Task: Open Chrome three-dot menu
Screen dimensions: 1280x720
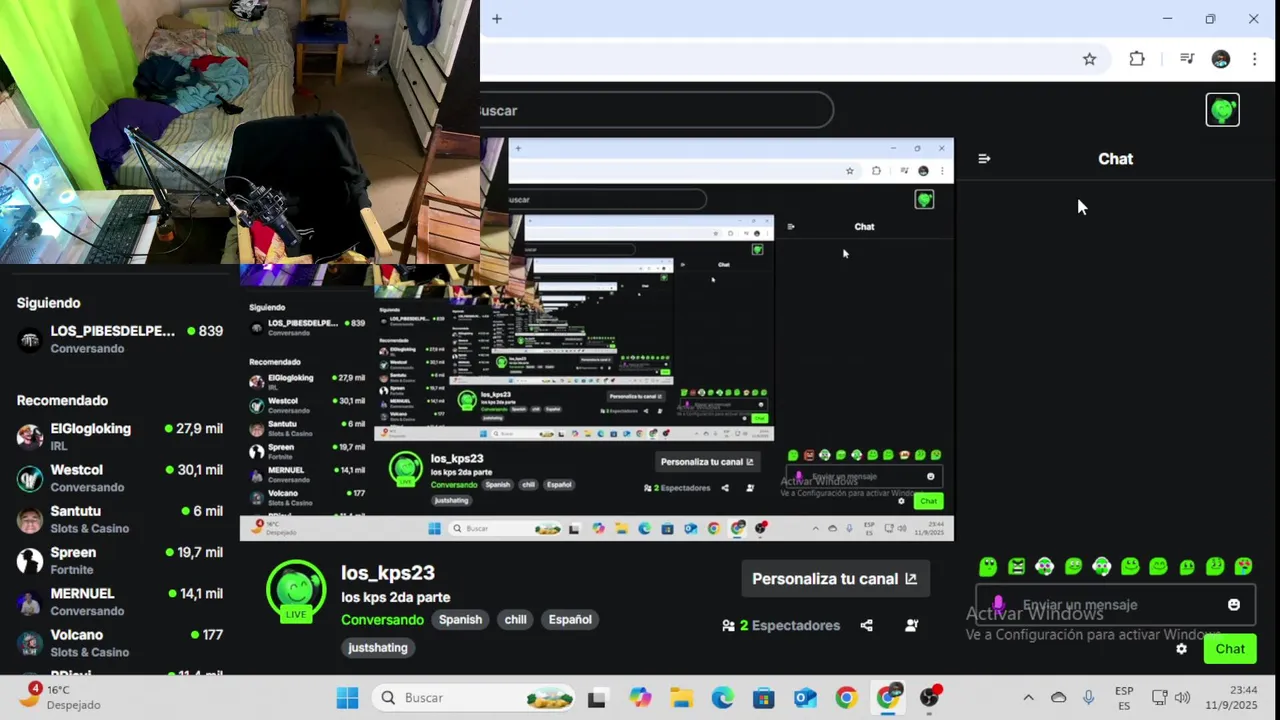Action: click(x=1254, y=59)
